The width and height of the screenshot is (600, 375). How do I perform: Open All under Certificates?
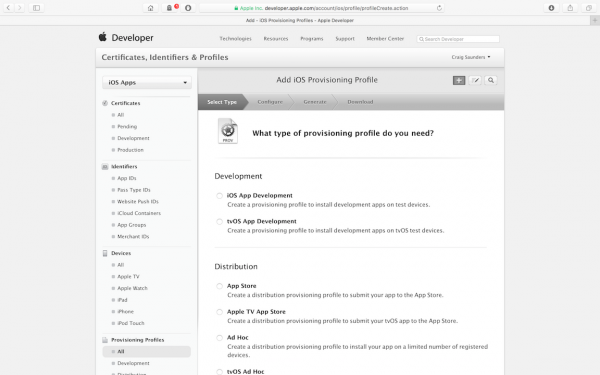[x=121, y=115]
